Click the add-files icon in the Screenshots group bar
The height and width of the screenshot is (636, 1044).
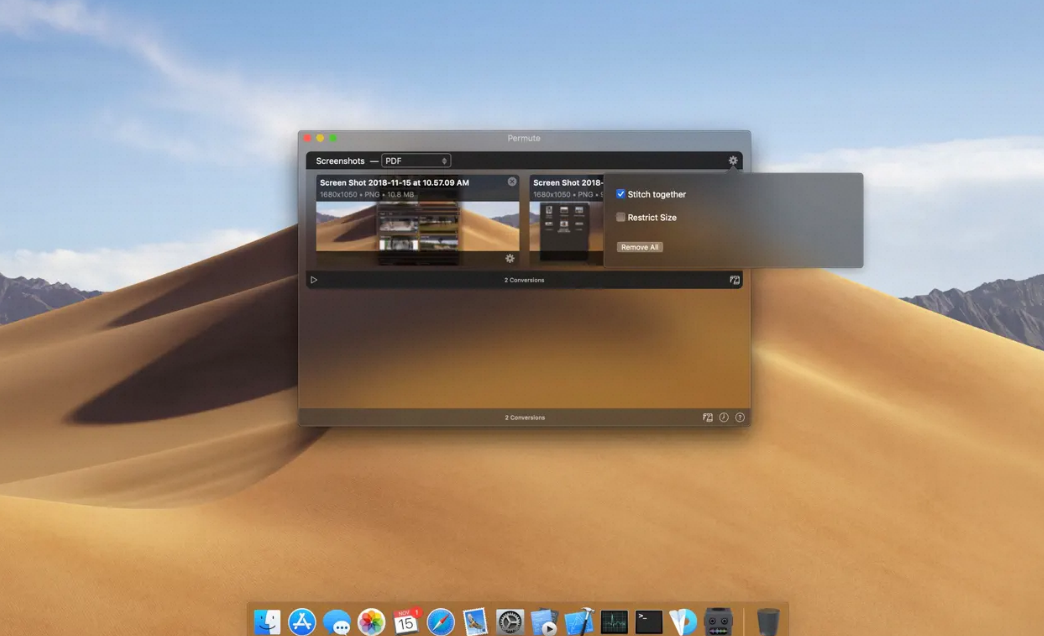point(734,280)
